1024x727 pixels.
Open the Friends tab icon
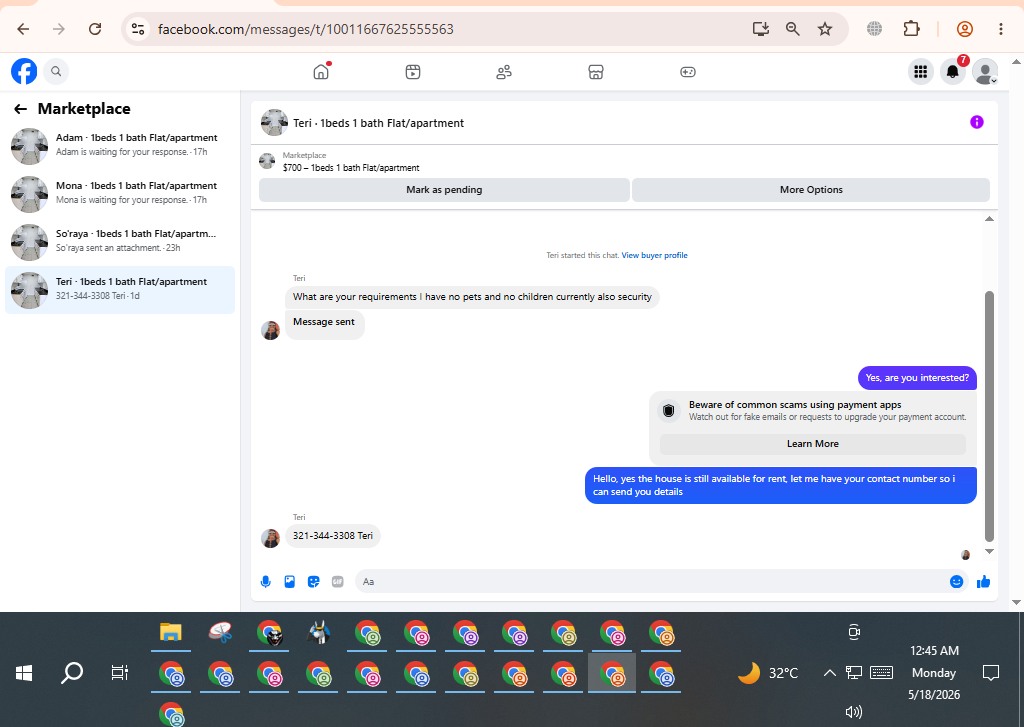(504, 72)
